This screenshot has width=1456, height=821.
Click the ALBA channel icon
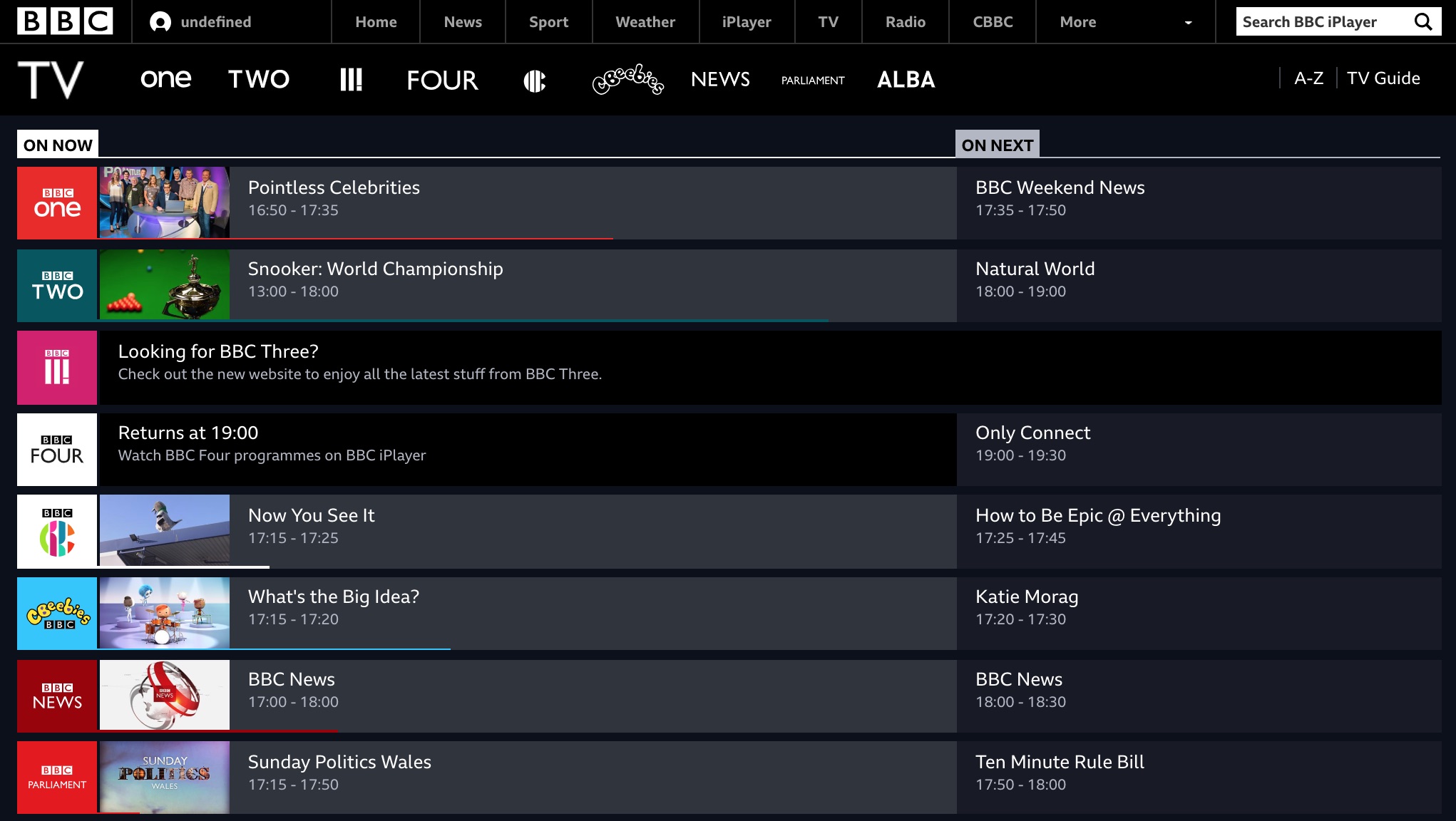pyautogui.click(x=906, y=79)
